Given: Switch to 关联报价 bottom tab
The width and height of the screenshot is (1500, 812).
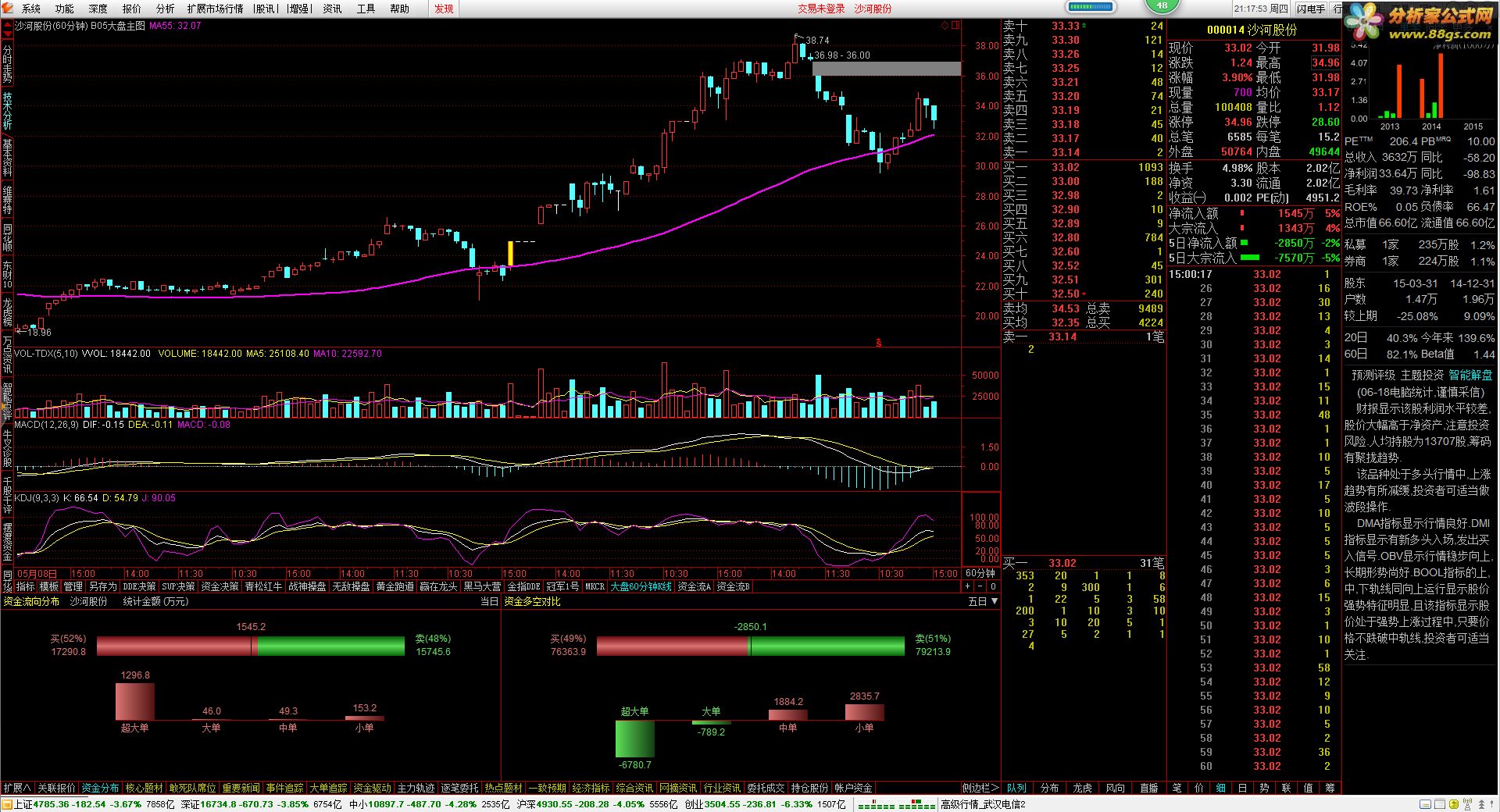Looking at the screenshot, I should coord(56,788).
